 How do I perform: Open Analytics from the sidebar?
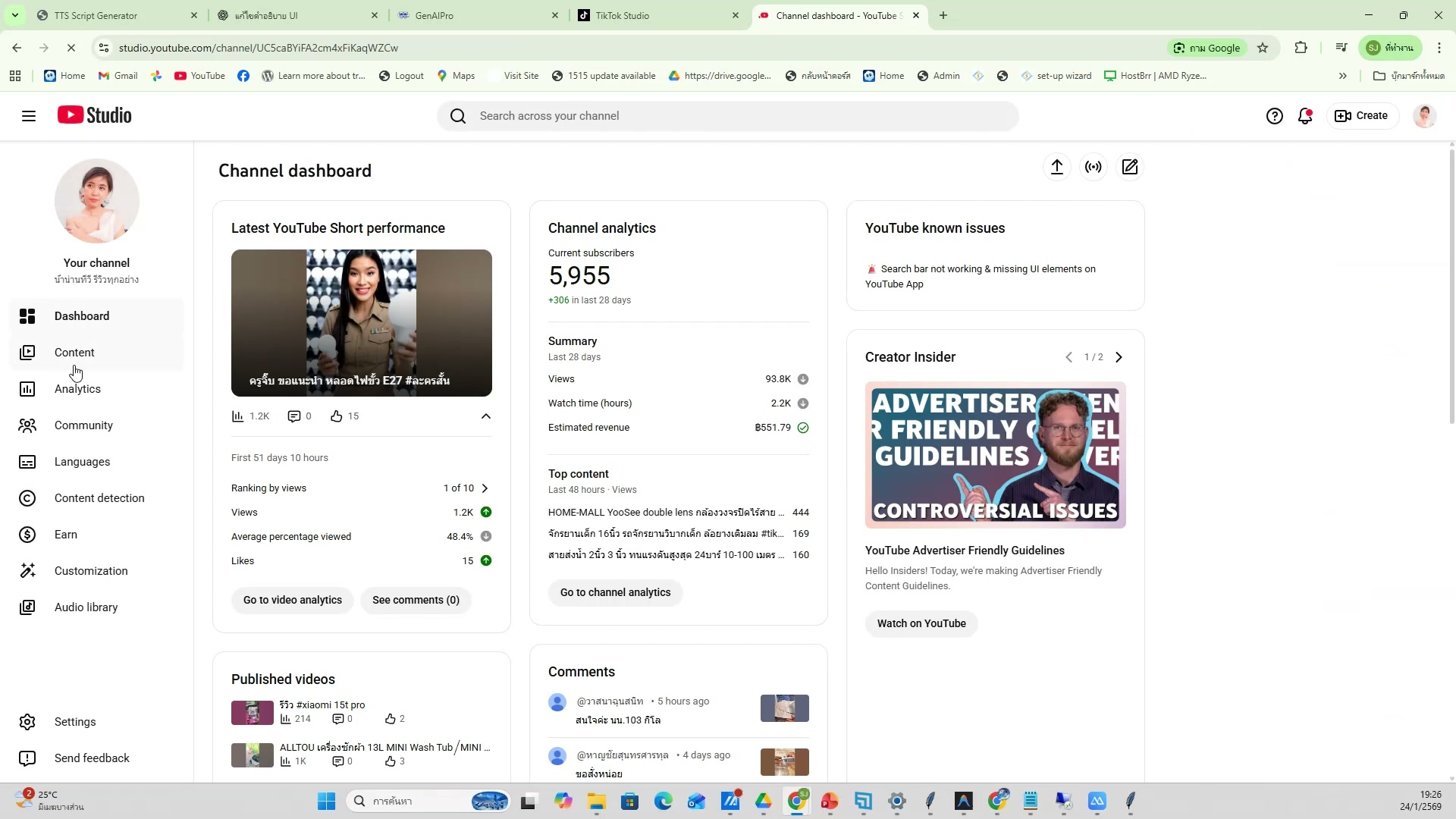click(77, 389)
